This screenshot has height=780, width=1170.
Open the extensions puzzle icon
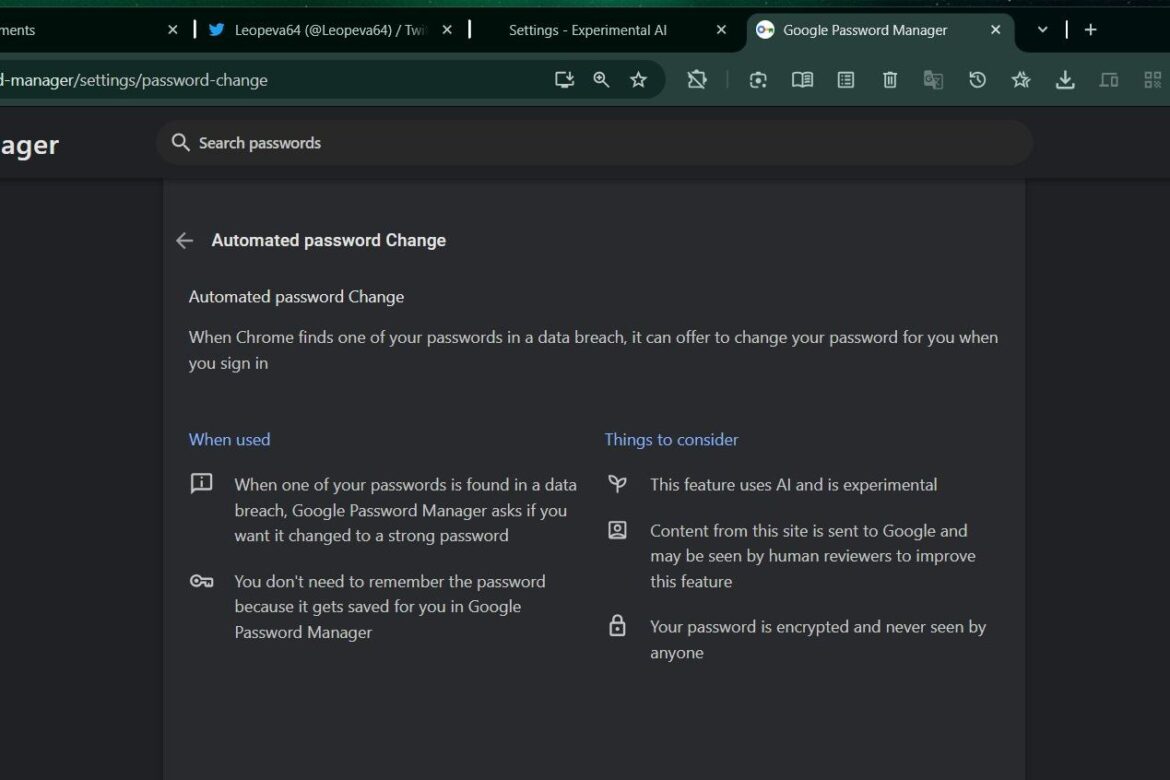click(x=697, y=79)
